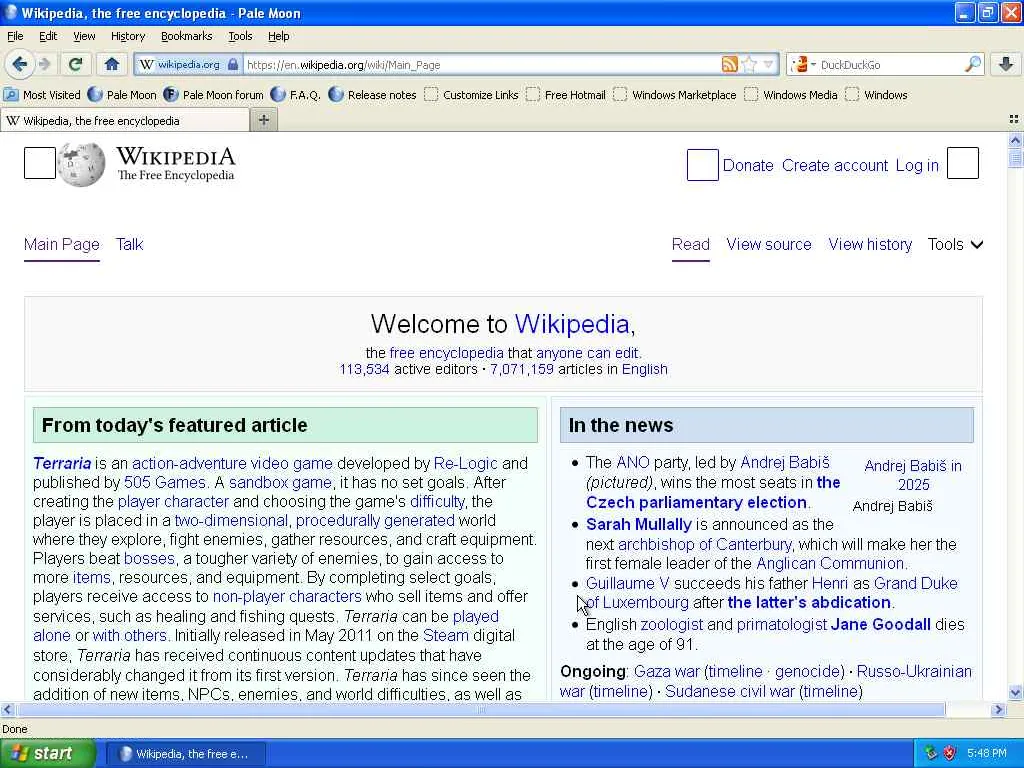Viewport: 1024px width, 768px height.
Task: Click the List all tabs grid icon
Action: tap(1014, 119)
